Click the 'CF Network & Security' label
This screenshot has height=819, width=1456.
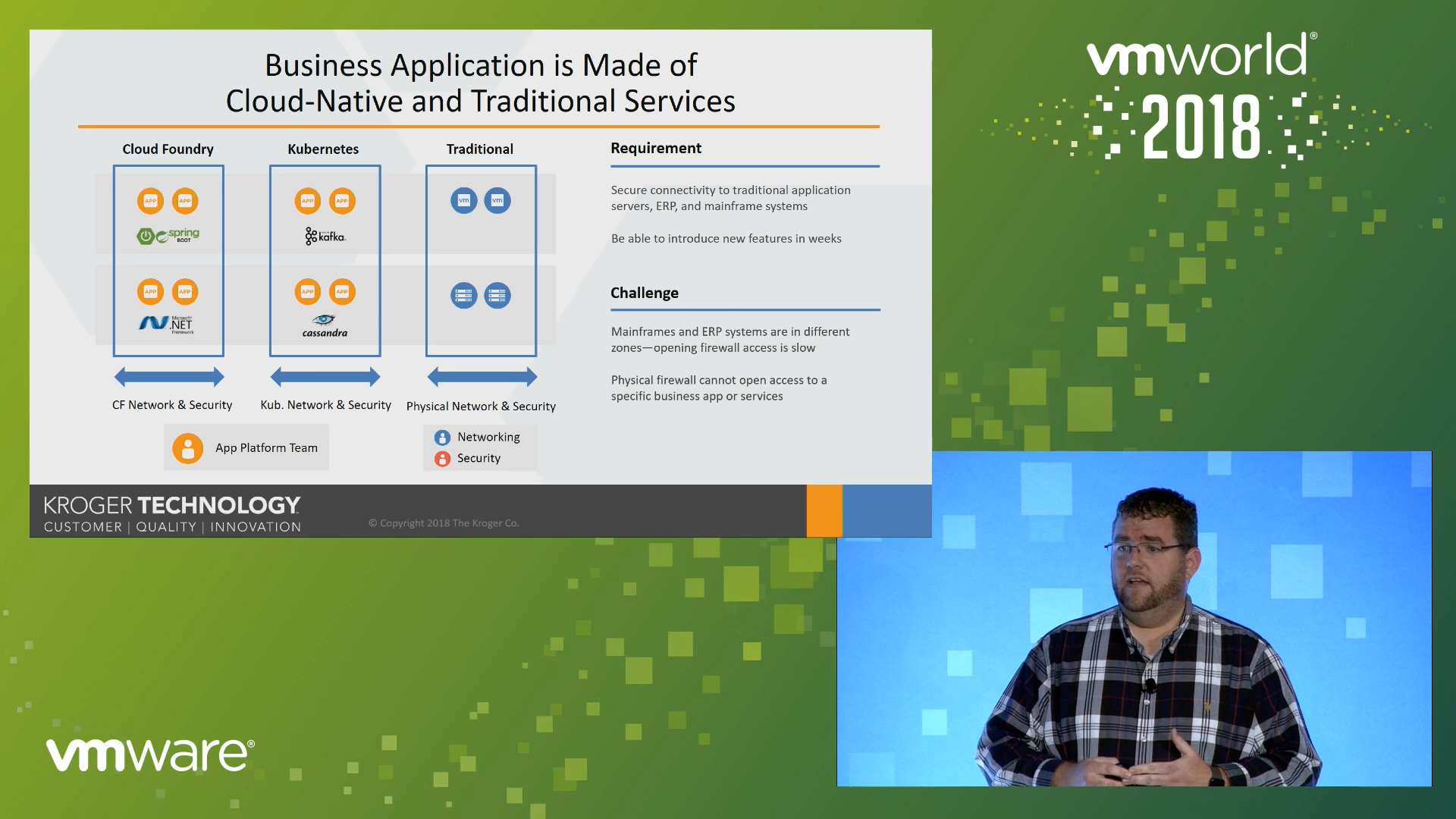click(x=172, y=405)
